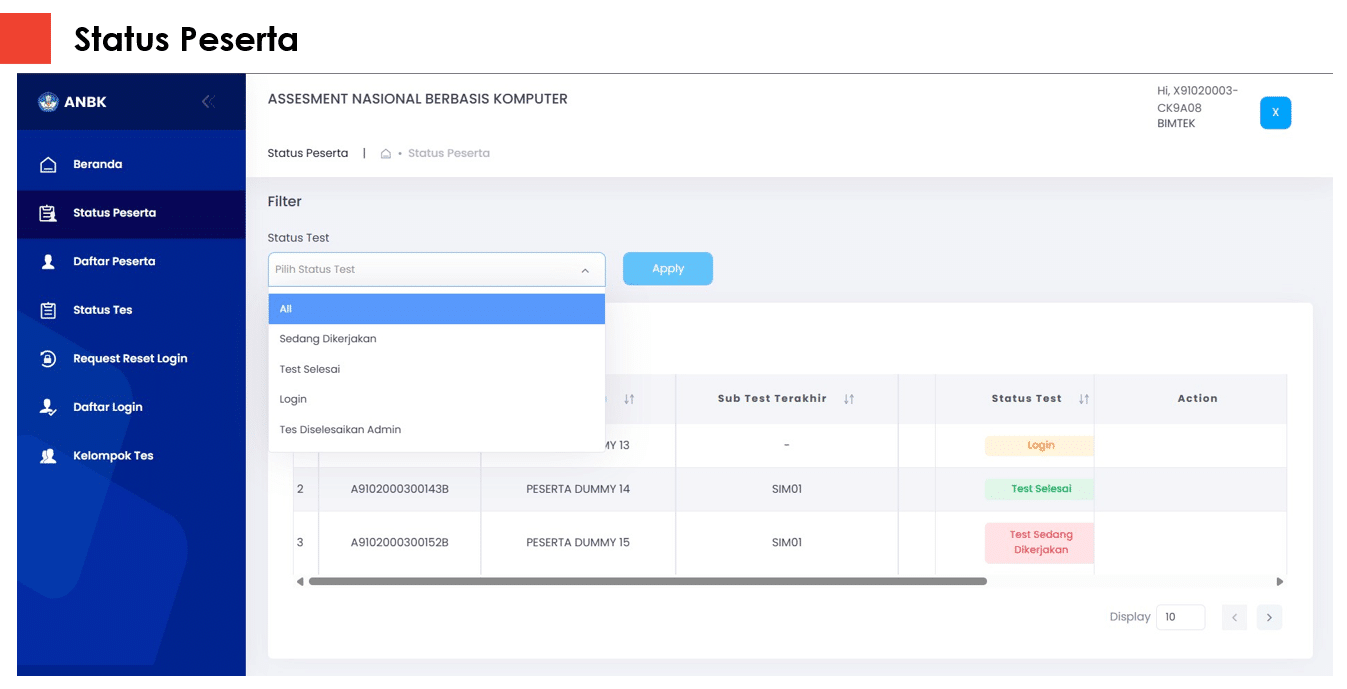Choose Test Selesai option in dropdown
Image resolution: width=1347 pixels, height=689 pixels.
(437, 369)
